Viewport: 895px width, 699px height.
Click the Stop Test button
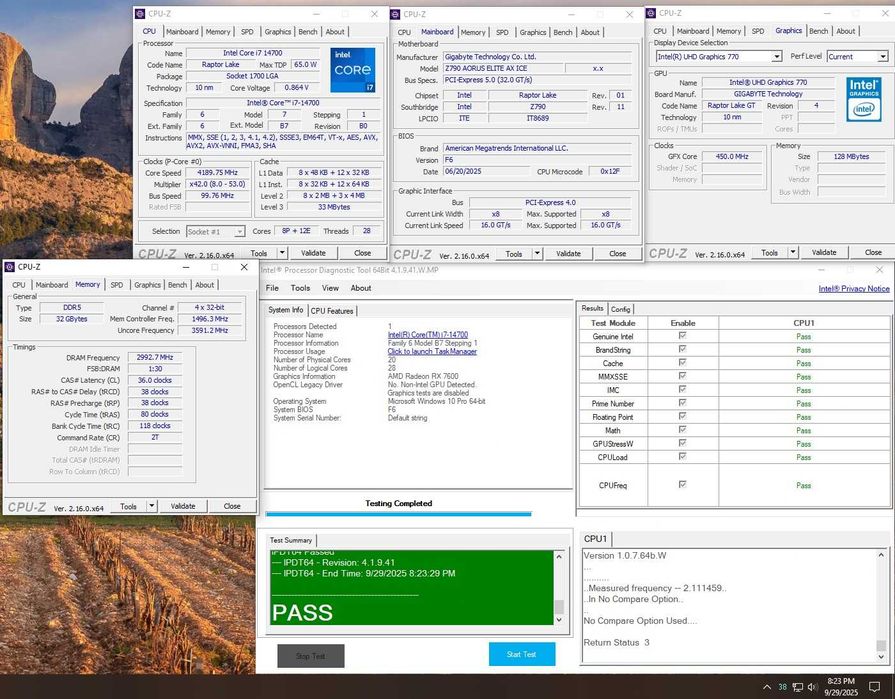pos(311,656)
